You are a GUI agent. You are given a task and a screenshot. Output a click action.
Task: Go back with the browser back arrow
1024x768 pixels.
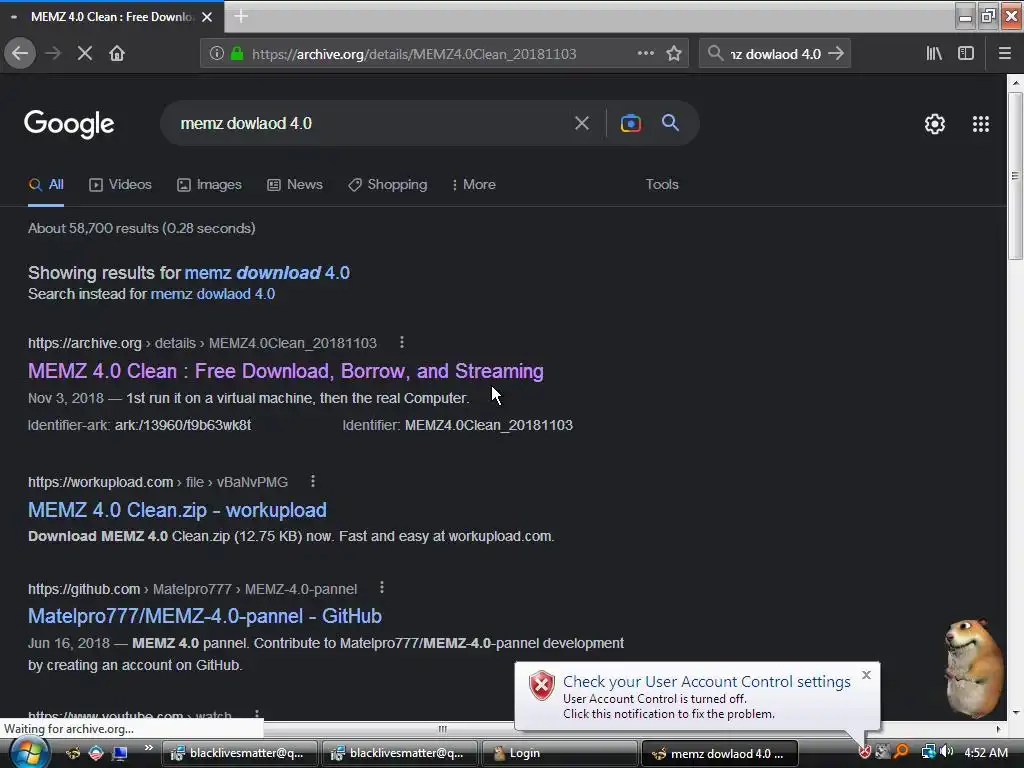coord(20,54)
